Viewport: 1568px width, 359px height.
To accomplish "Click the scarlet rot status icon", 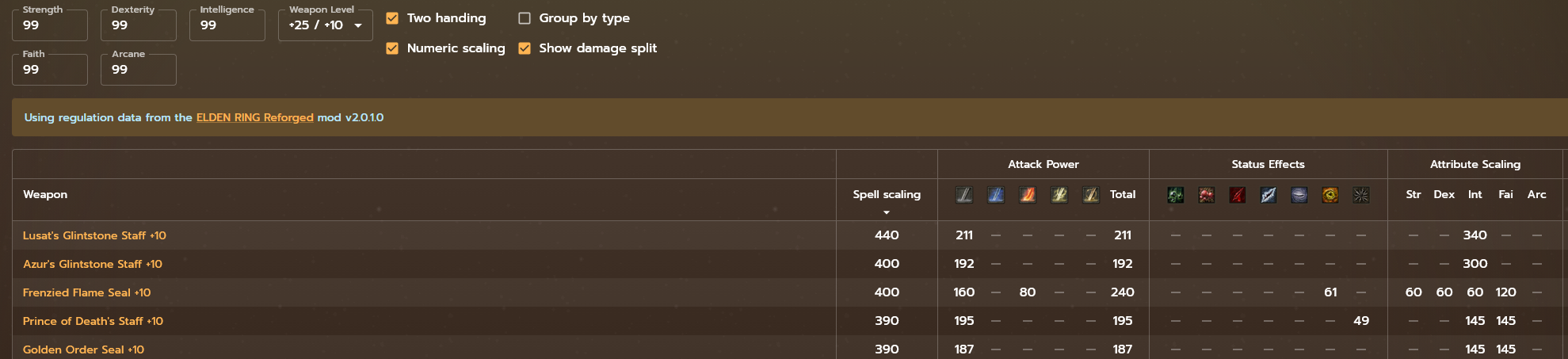I will tap(1206, 195).
